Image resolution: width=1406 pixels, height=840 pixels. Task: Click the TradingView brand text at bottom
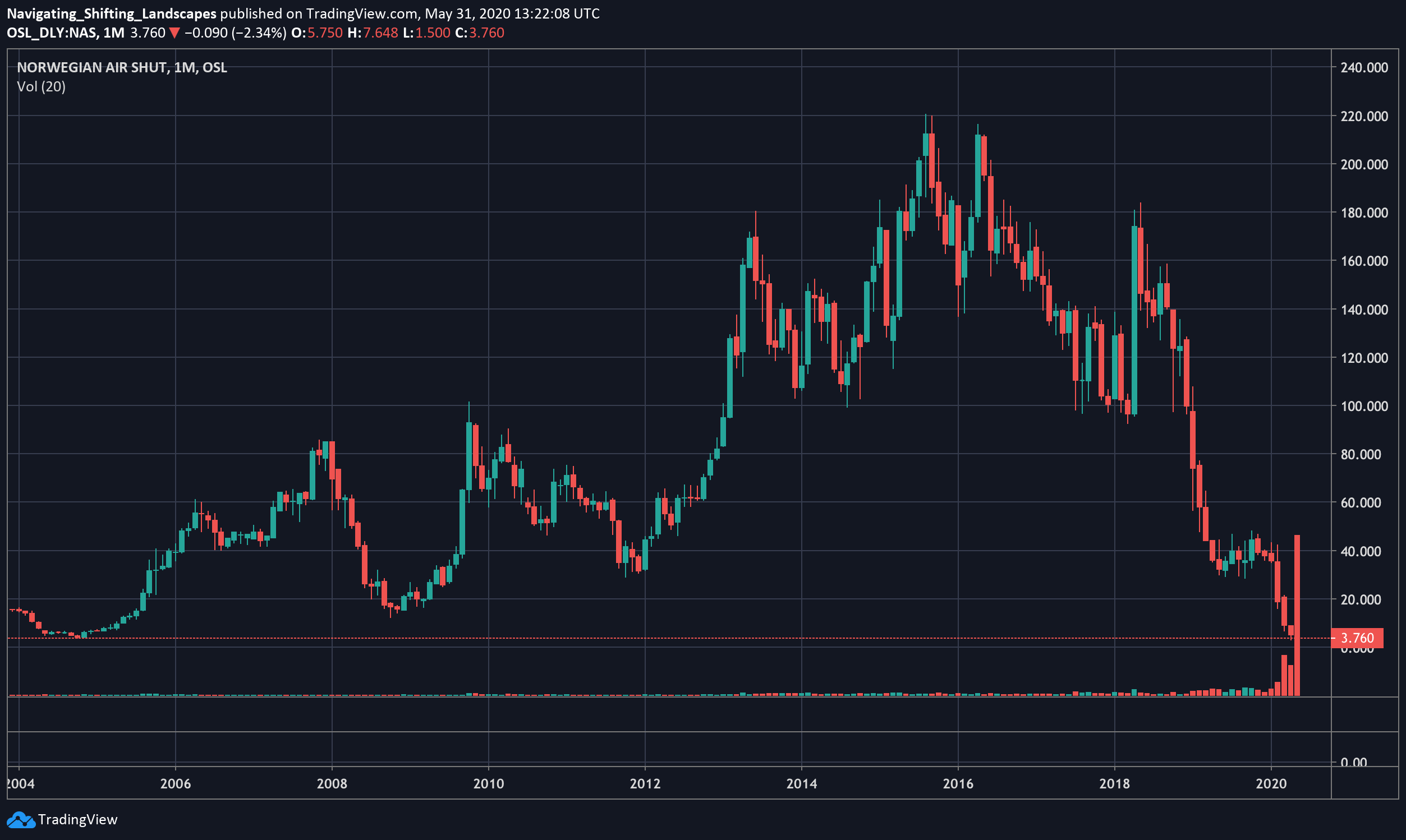[x=77, y=820]
